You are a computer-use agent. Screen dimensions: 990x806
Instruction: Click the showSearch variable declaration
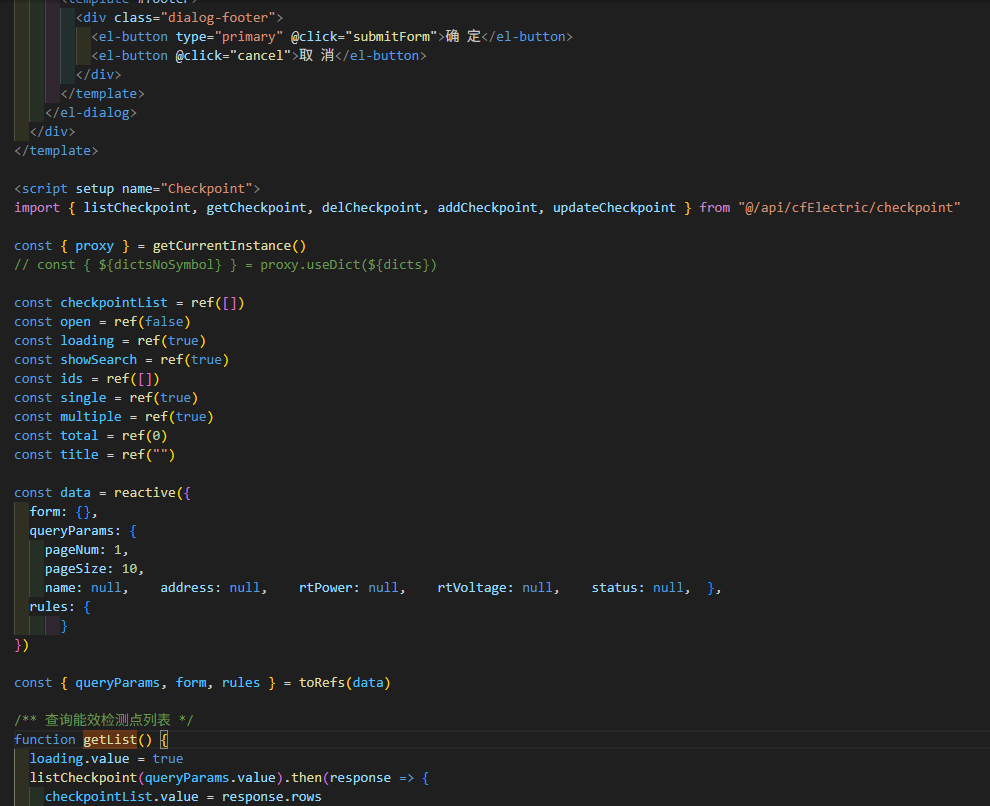98,360
